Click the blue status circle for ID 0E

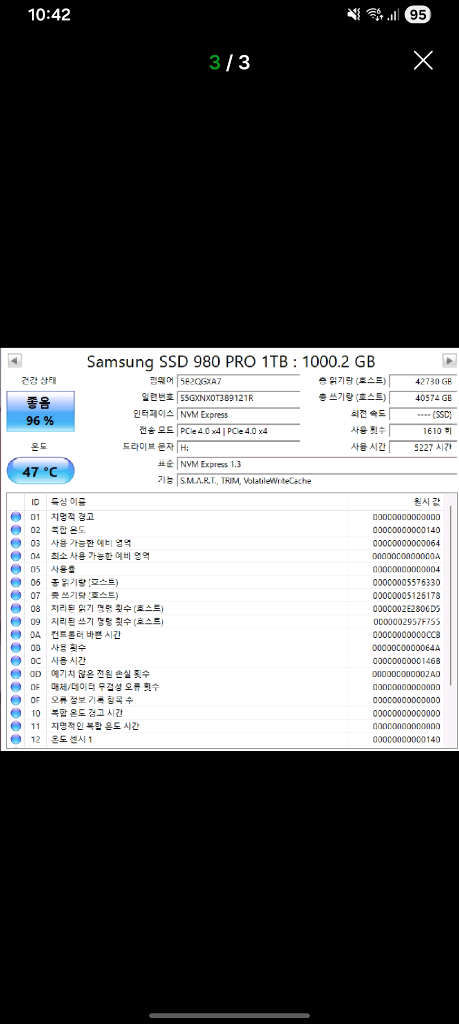click(x=16, y=687)
